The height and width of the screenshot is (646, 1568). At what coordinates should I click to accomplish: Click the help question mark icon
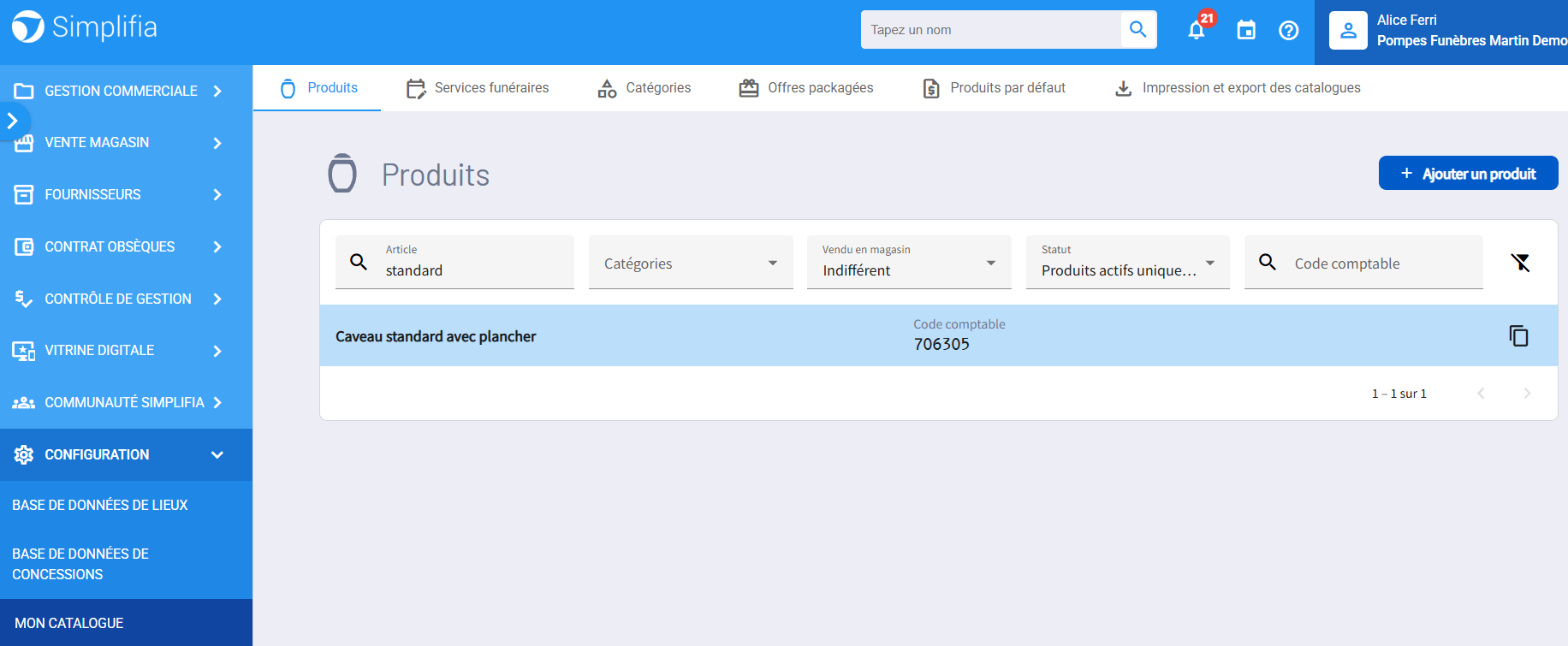tap(1288, 31)
